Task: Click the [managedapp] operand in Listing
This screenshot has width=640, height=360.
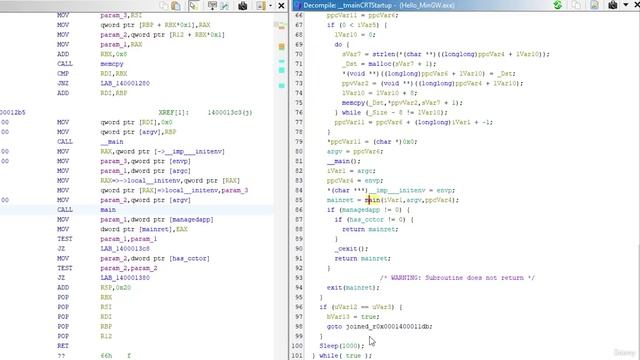Action: click(191, 219)
